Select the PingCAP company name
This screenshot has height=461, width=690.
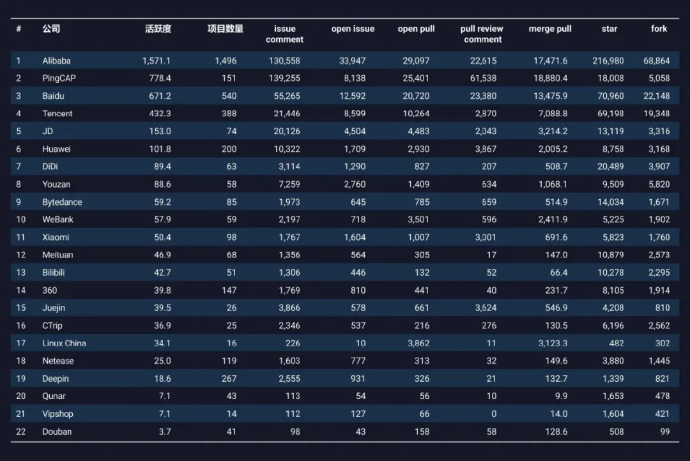click(59, 78)
